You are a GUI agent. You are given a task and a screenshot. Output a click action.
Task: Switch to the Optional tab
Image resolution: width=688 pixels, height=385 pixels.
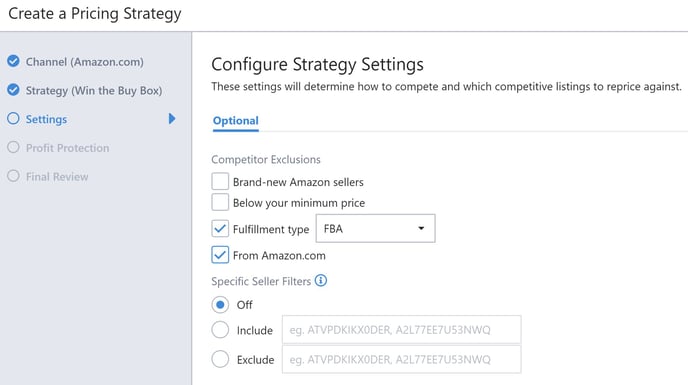pos(236,121)
